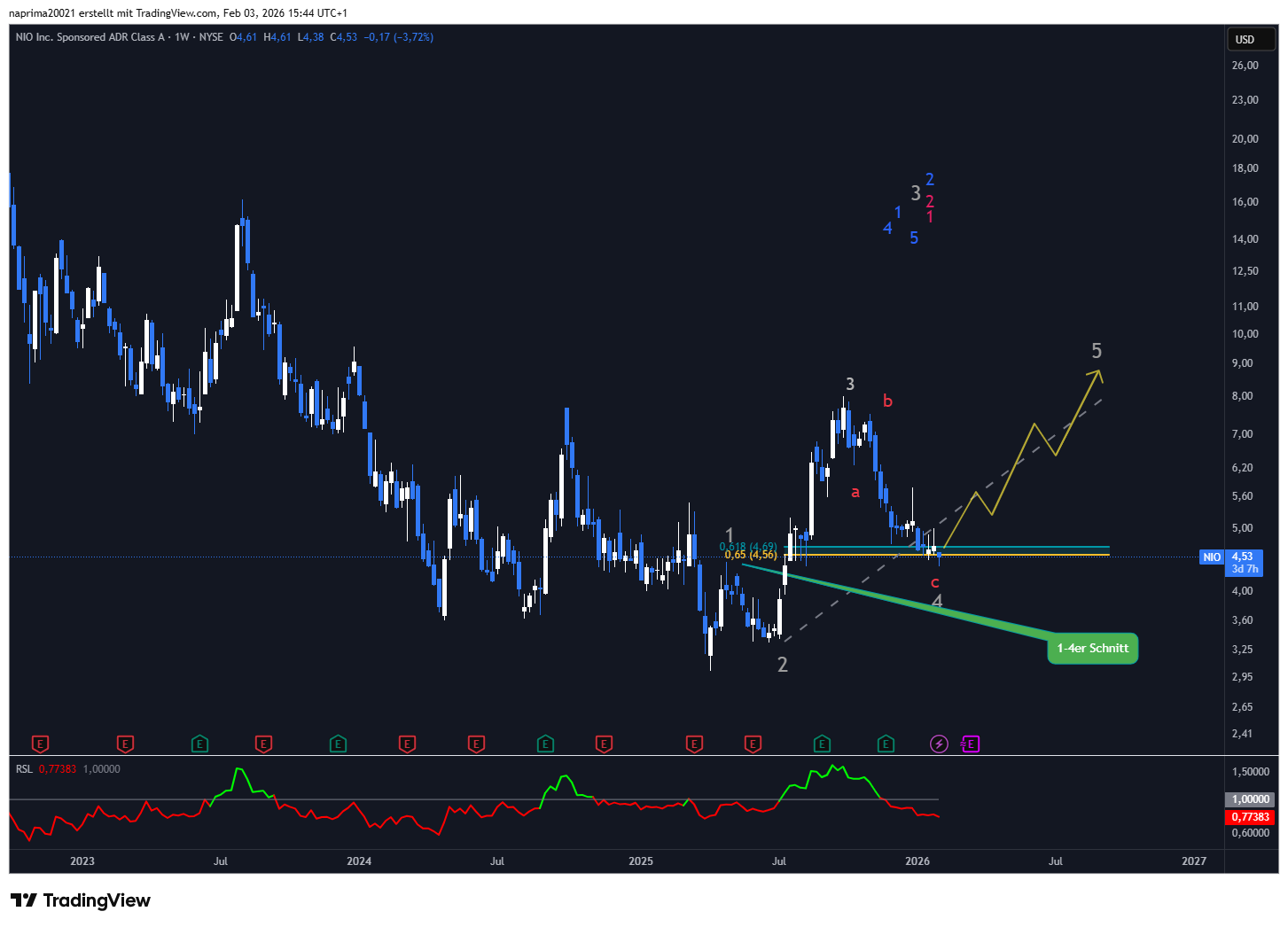The width and height of the screenshot is (1288, 927).
Task: Click the 26,00 price axis value
Action: pyautogui.click(x=1245, y=66)
